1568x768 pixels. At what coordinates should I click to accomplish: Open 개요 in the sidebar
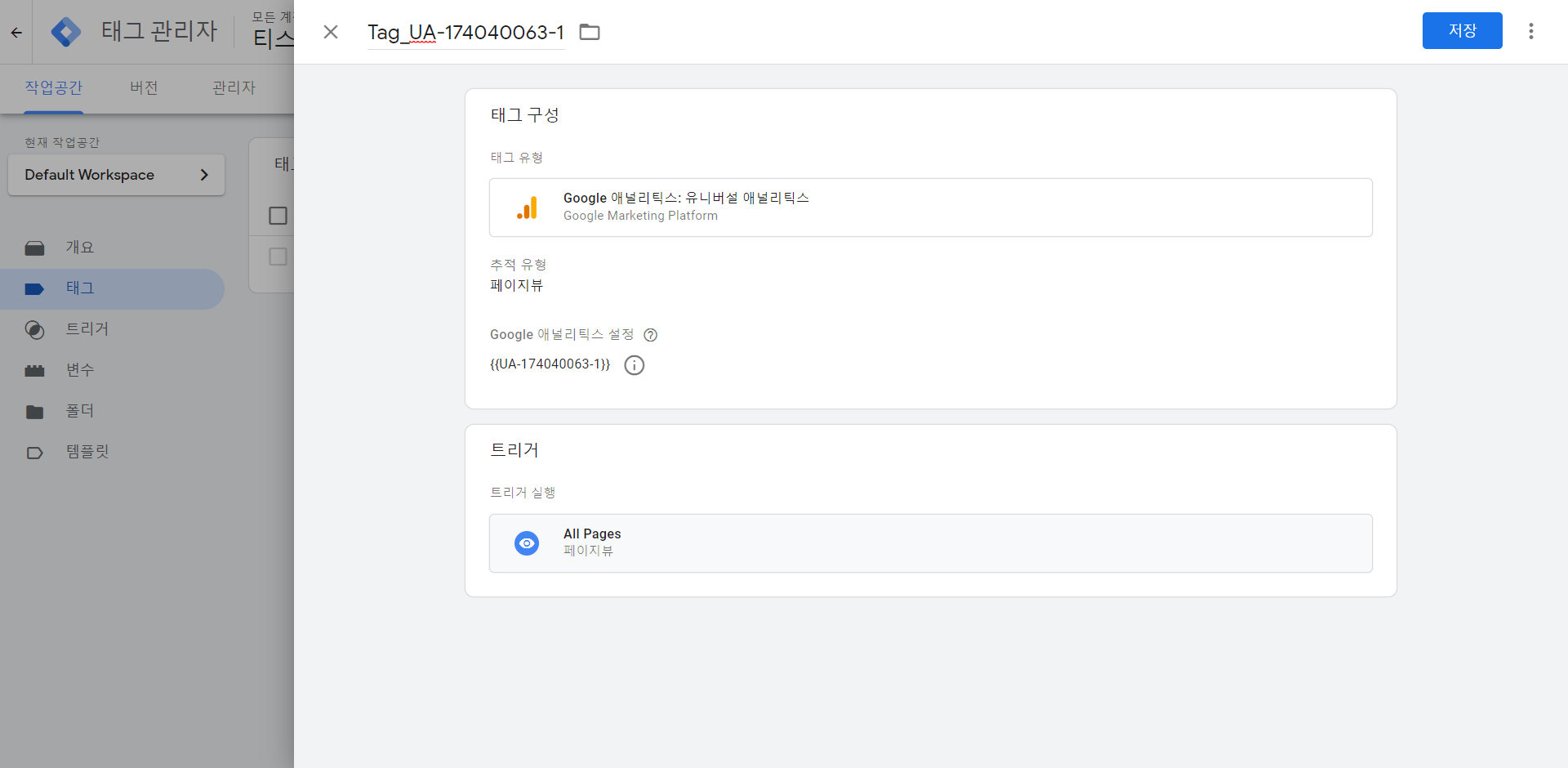tap(112, 248)
